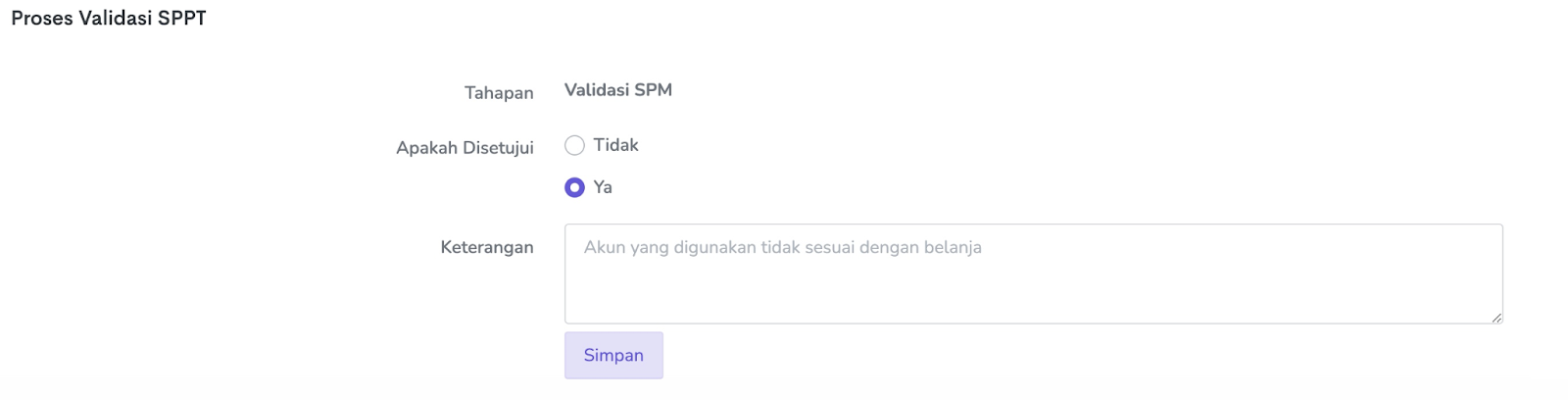Click the Apakah Disetujui label
This screenshot has width=1568, height=400.
[465, 148]
